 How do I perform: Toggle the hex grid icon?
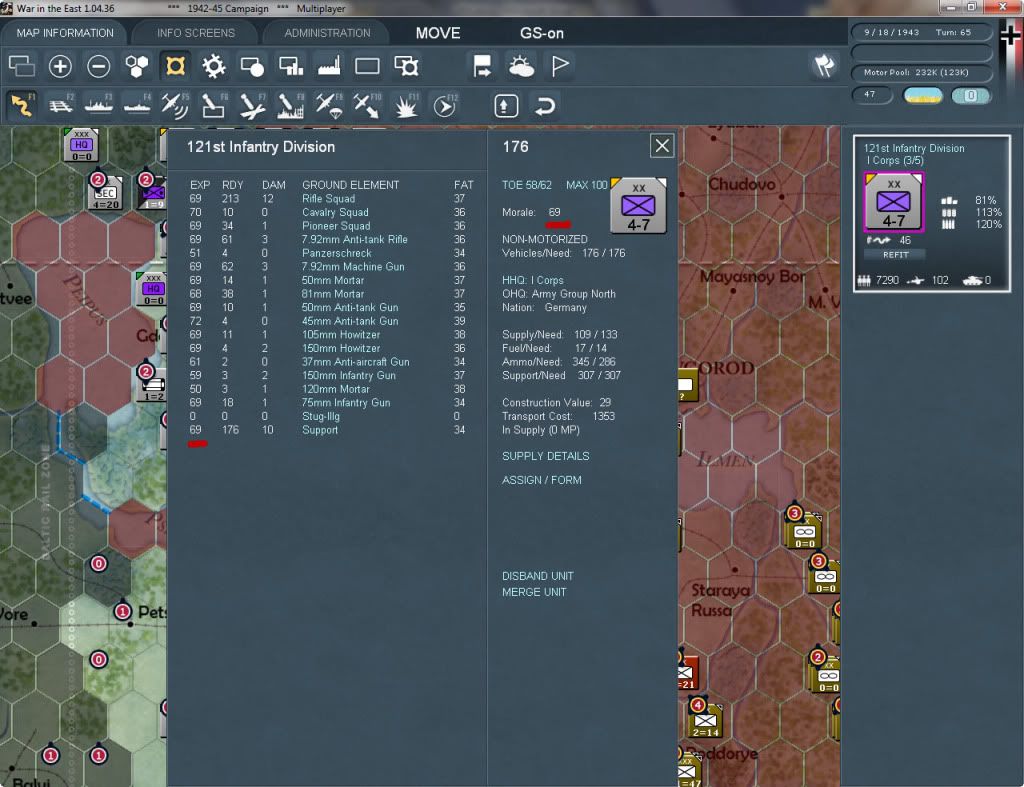point(136,66)
